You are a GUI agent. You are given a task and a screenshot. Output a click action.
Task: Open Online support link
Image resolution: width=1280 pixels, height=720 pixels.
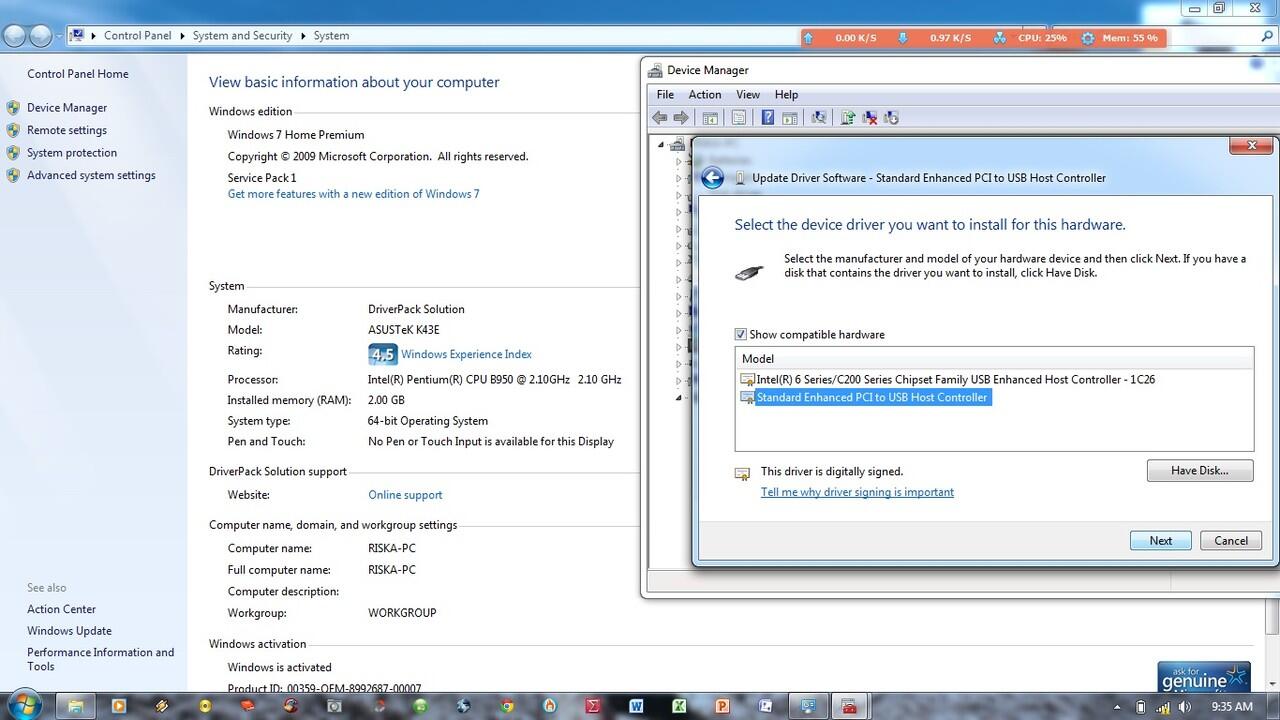point(405,495)
